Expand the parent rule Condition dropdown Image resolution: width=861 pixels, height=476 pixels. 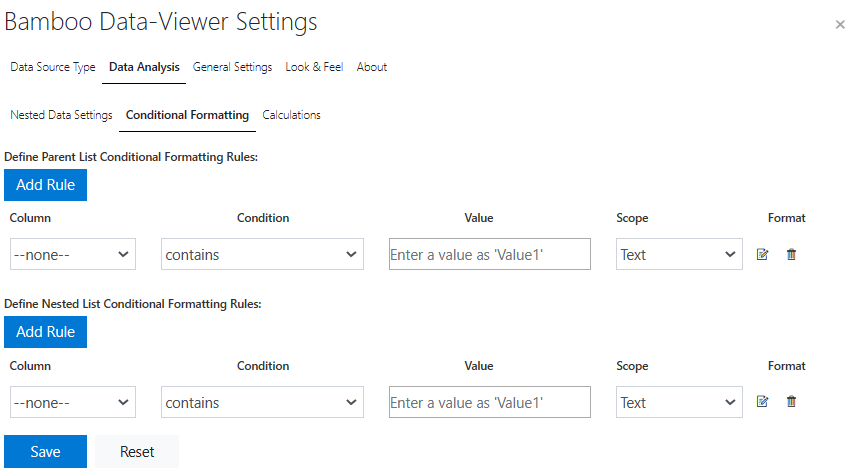coord(262,255)
